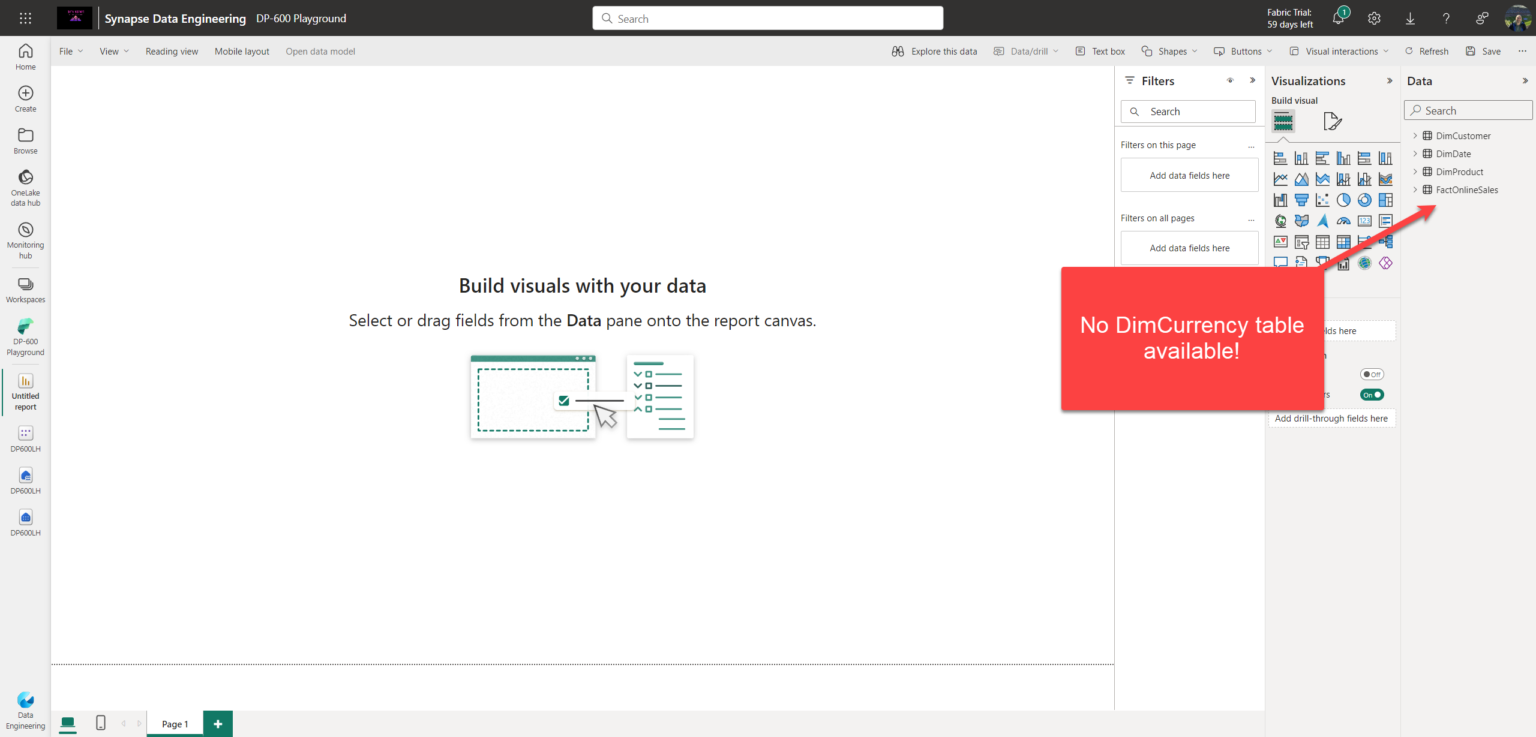This screenshot has height=737, width=1536.
Task: Turn on the Off drill-through toggle
Action: pos(1371,373)
